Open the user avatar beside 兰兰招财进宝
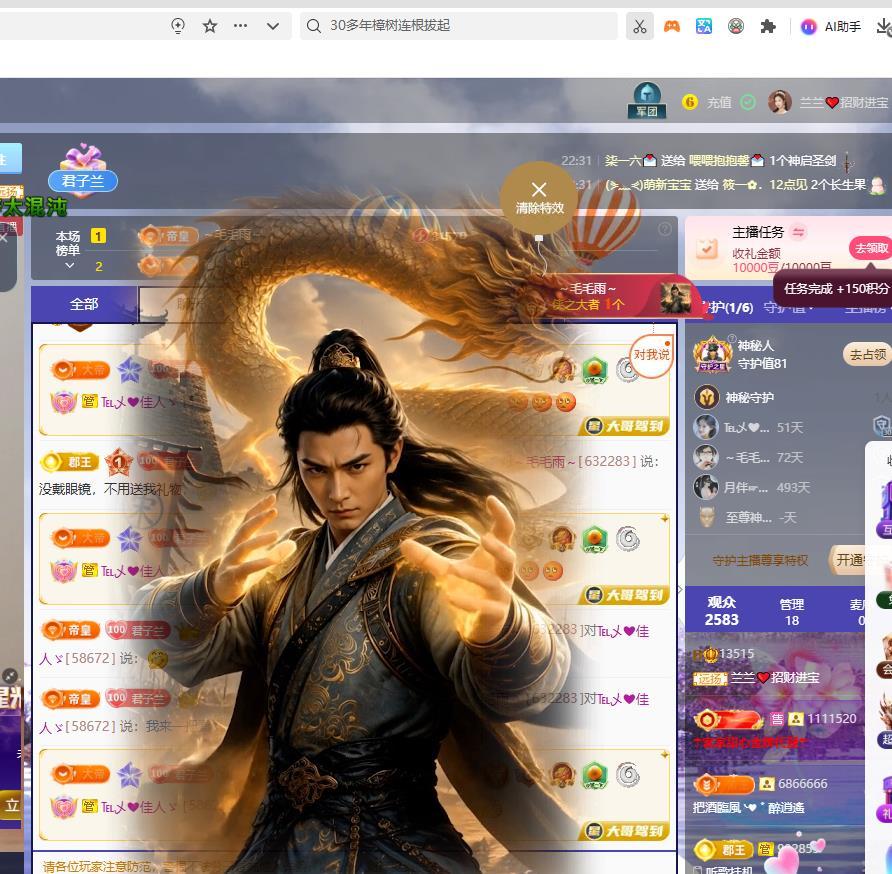The image size is (892, 874). pos(780,102)
